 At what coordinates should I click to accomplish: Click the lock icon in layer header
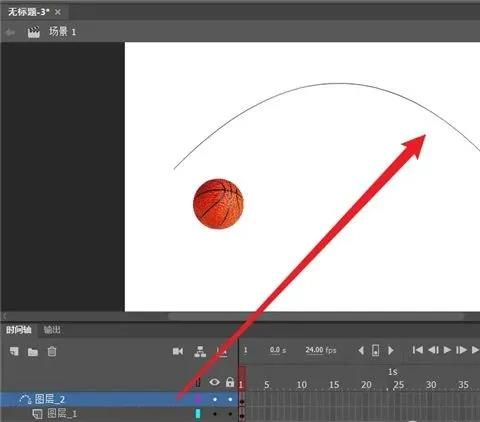(x=230, y=382)
